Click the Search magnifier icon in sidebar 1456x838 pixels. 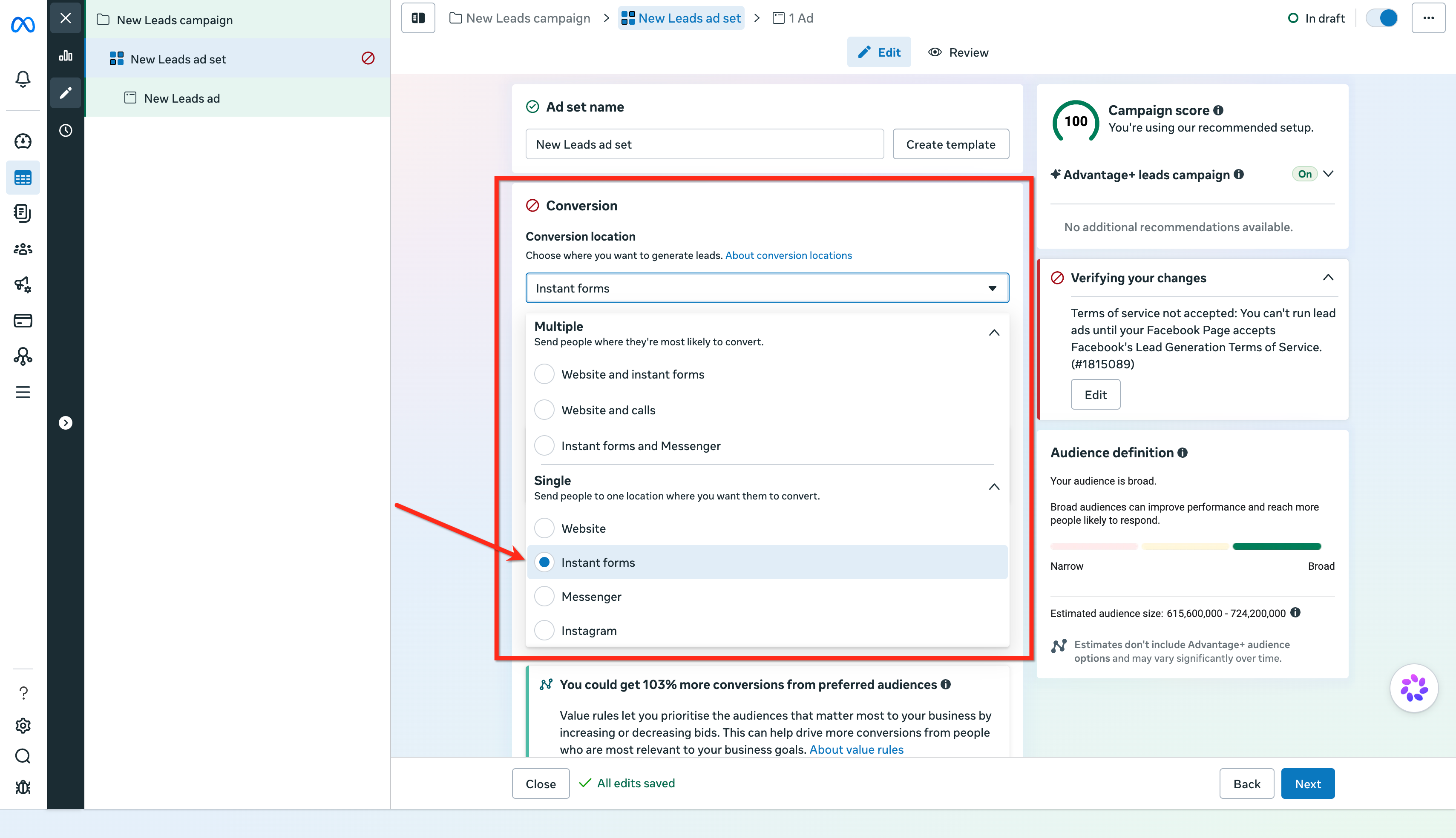point(23,756)
